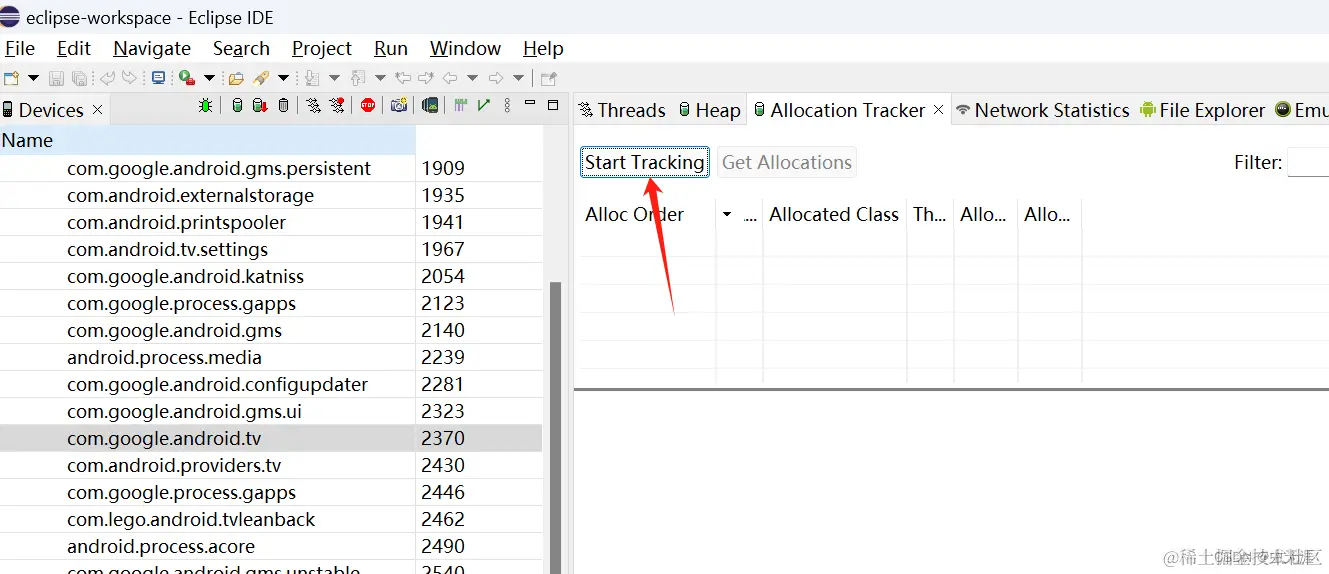Image resolution: width=1329 pixels, height=574 pixels.
Task: Sort by the Alloc Order column header
Action: click(x=648, y=214)
